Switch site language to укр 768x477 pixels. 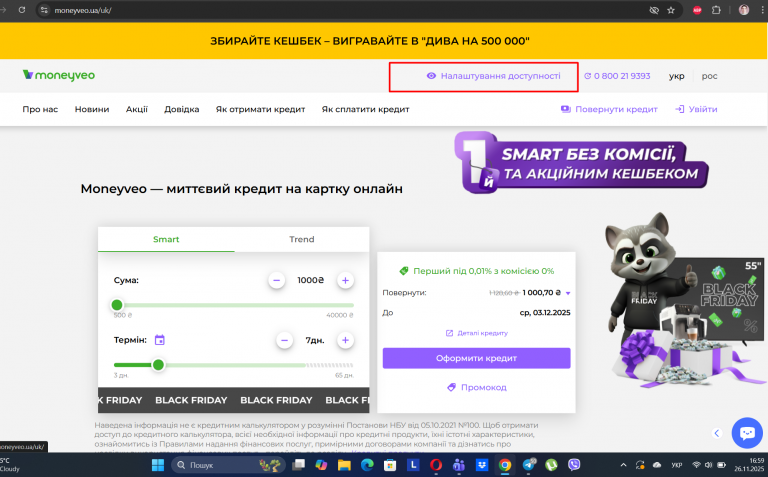tap(676, 76)
